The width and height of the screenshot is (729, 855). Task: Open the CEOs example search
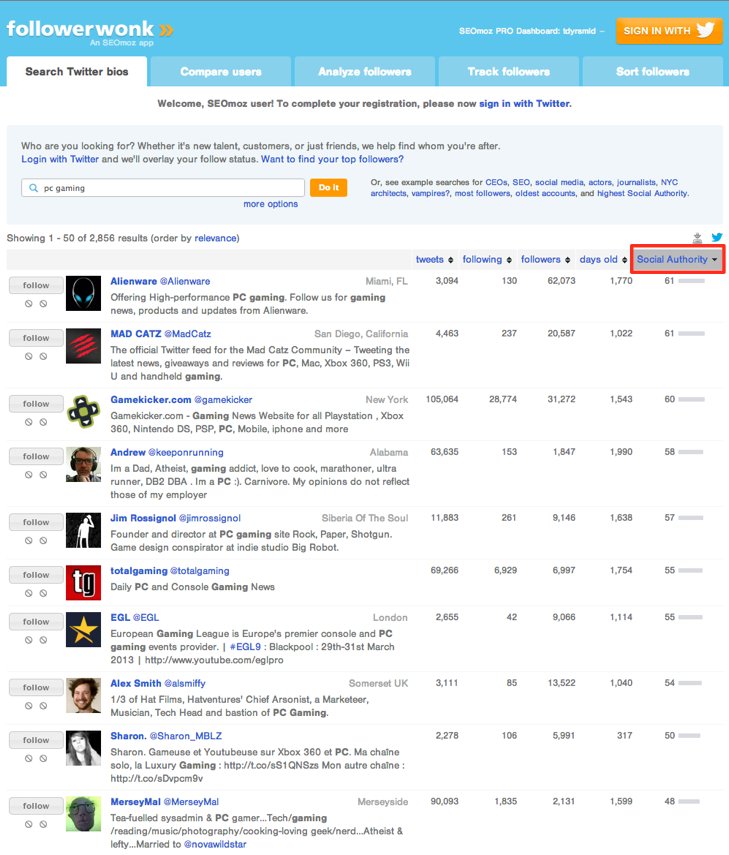tap(496, 182)
